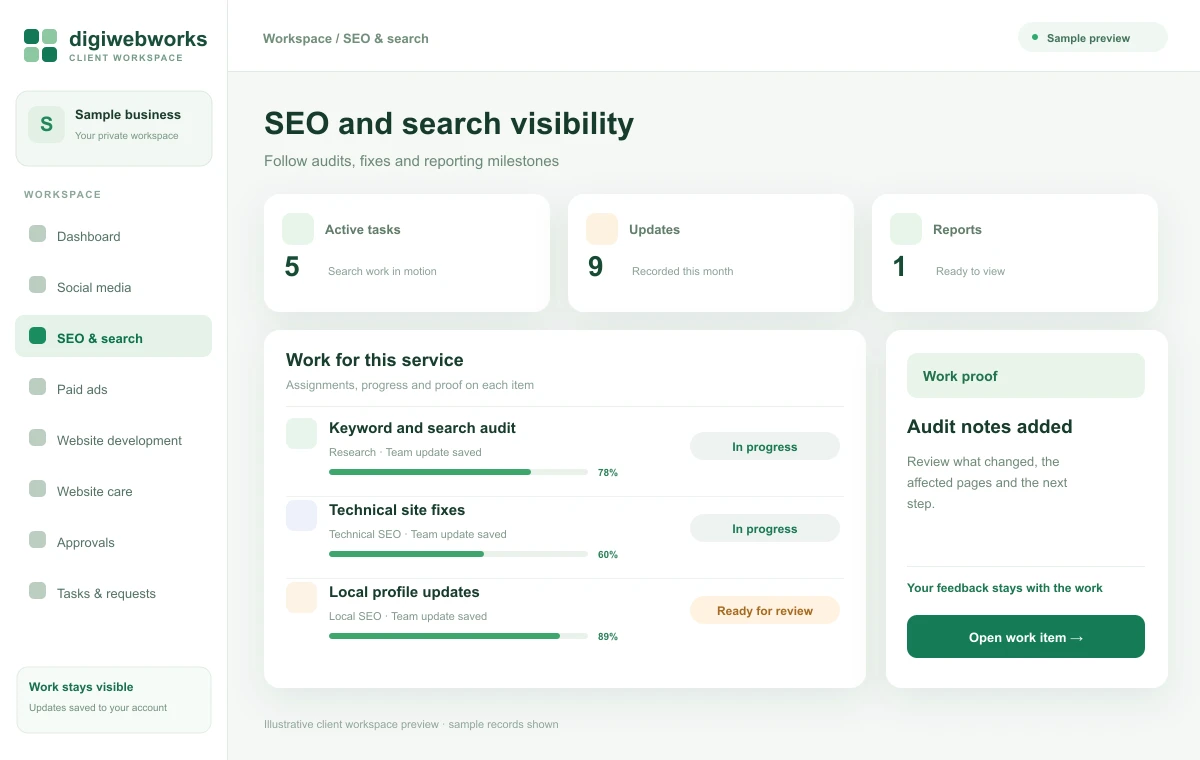
Task: Click the digiwebworks logo icon
Action: (x=40, y=45)
